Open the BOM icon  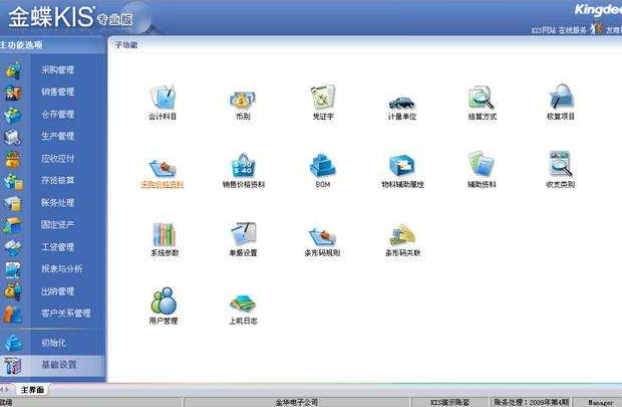tap(323, 171)
